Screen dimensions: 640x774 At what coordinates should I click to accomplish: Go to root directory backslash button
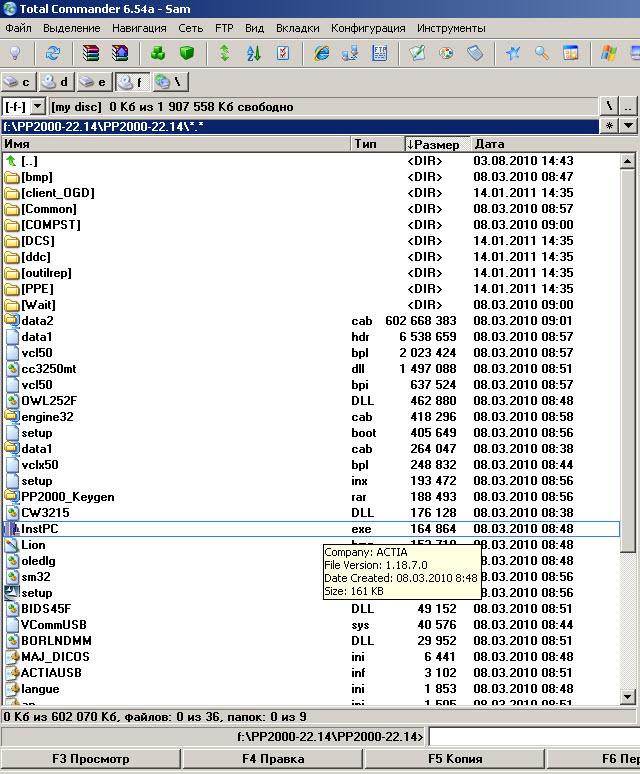609,106
